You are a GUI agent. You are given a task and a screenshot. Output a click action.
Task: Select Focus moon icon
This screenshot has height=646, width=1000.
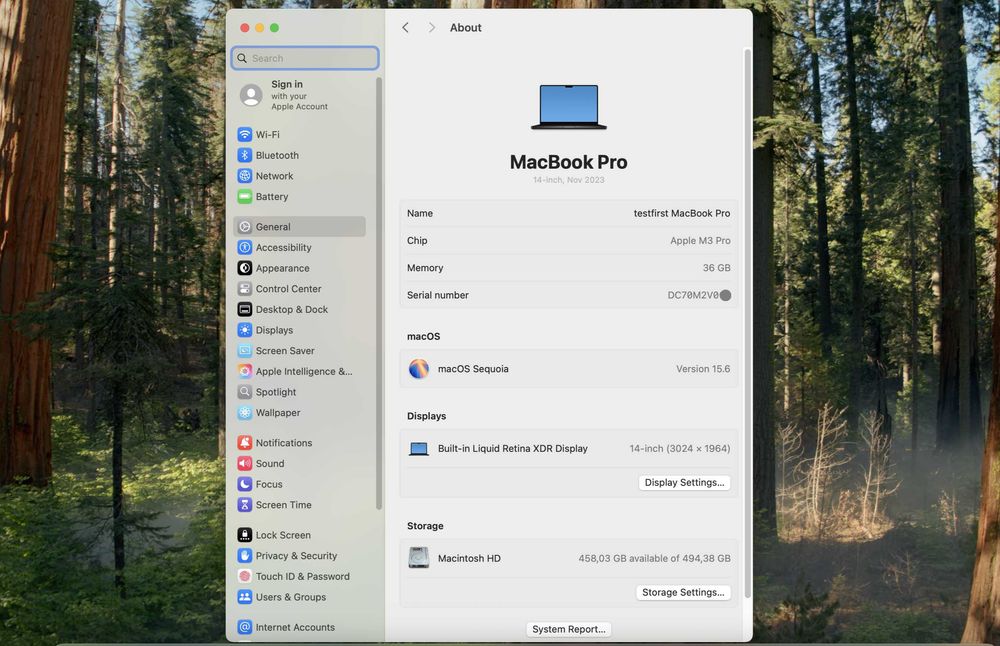click(245, 484)
